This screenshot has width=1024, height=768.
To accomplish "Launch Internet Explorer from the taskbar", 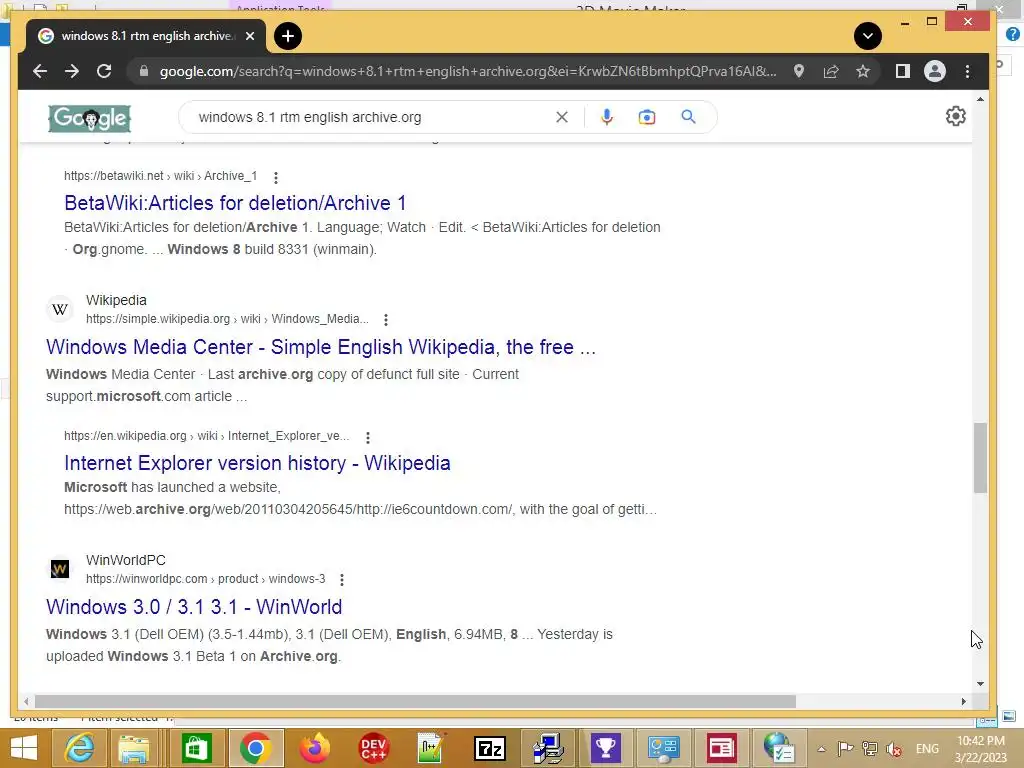I will (80, 748).
